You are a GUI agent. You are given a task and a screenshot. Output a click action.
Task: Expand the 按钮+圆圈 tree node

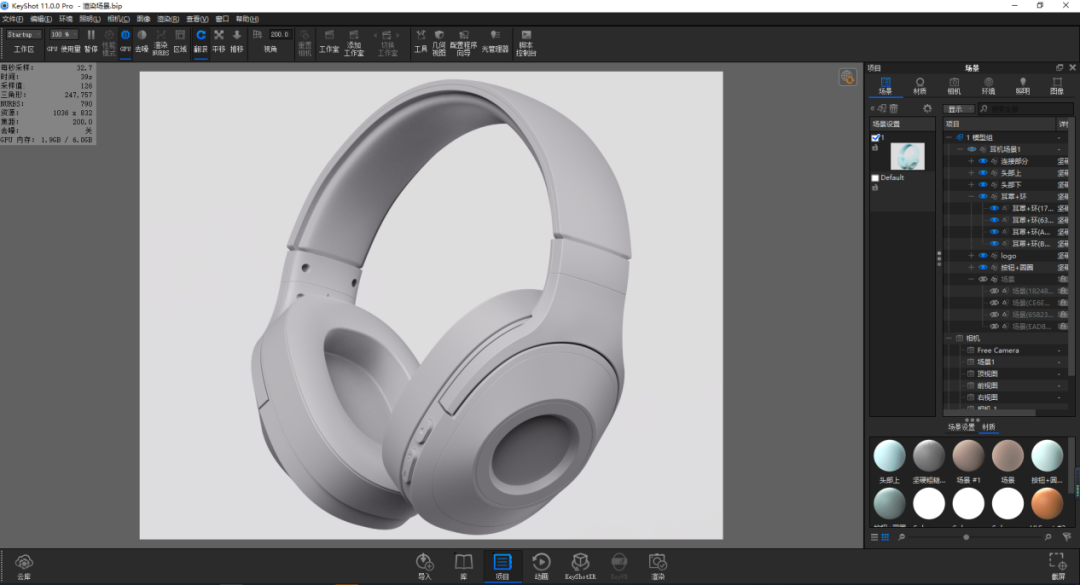[x=971, y=267]
